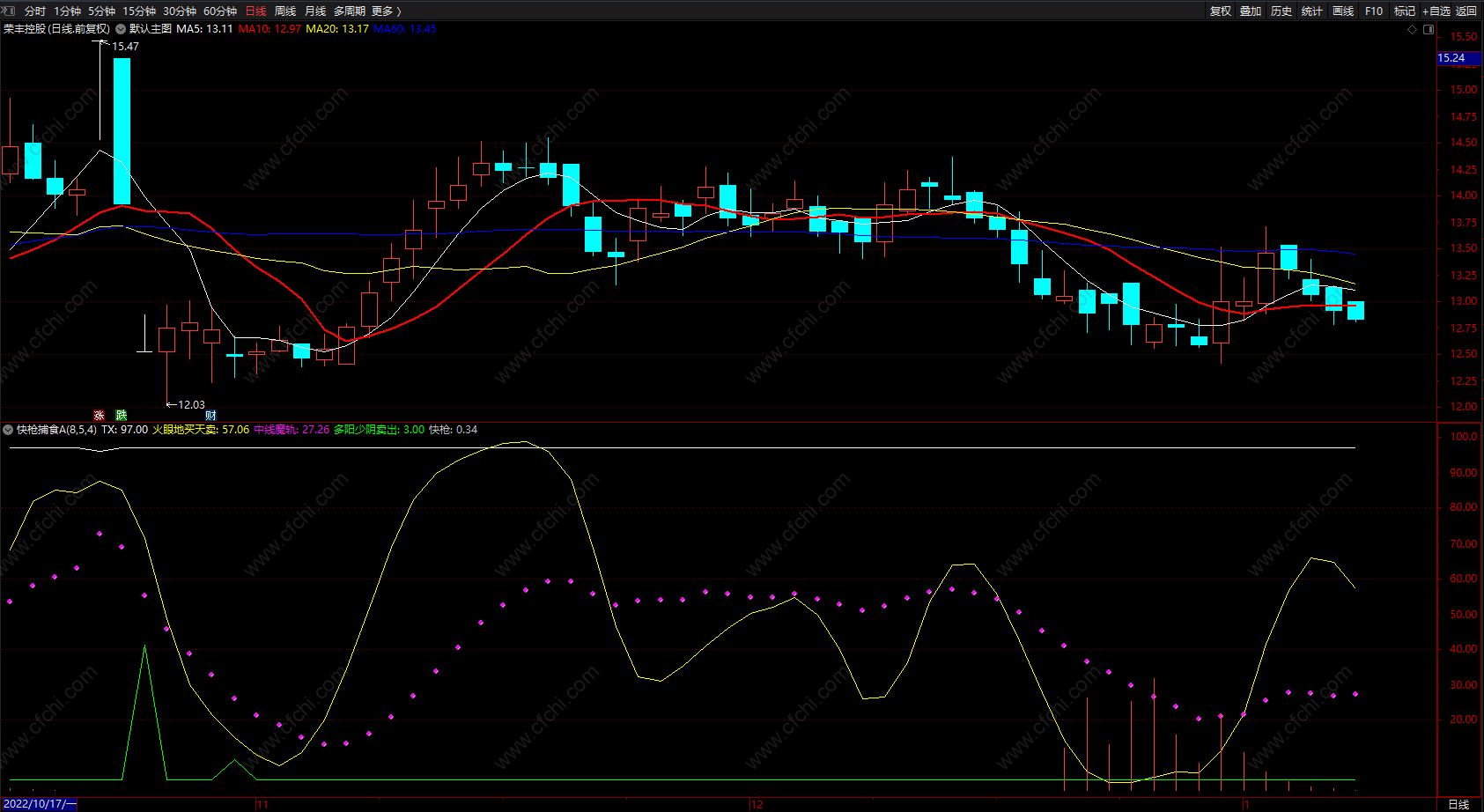Select the 日线 daily chart tab

tap(255, 11)
